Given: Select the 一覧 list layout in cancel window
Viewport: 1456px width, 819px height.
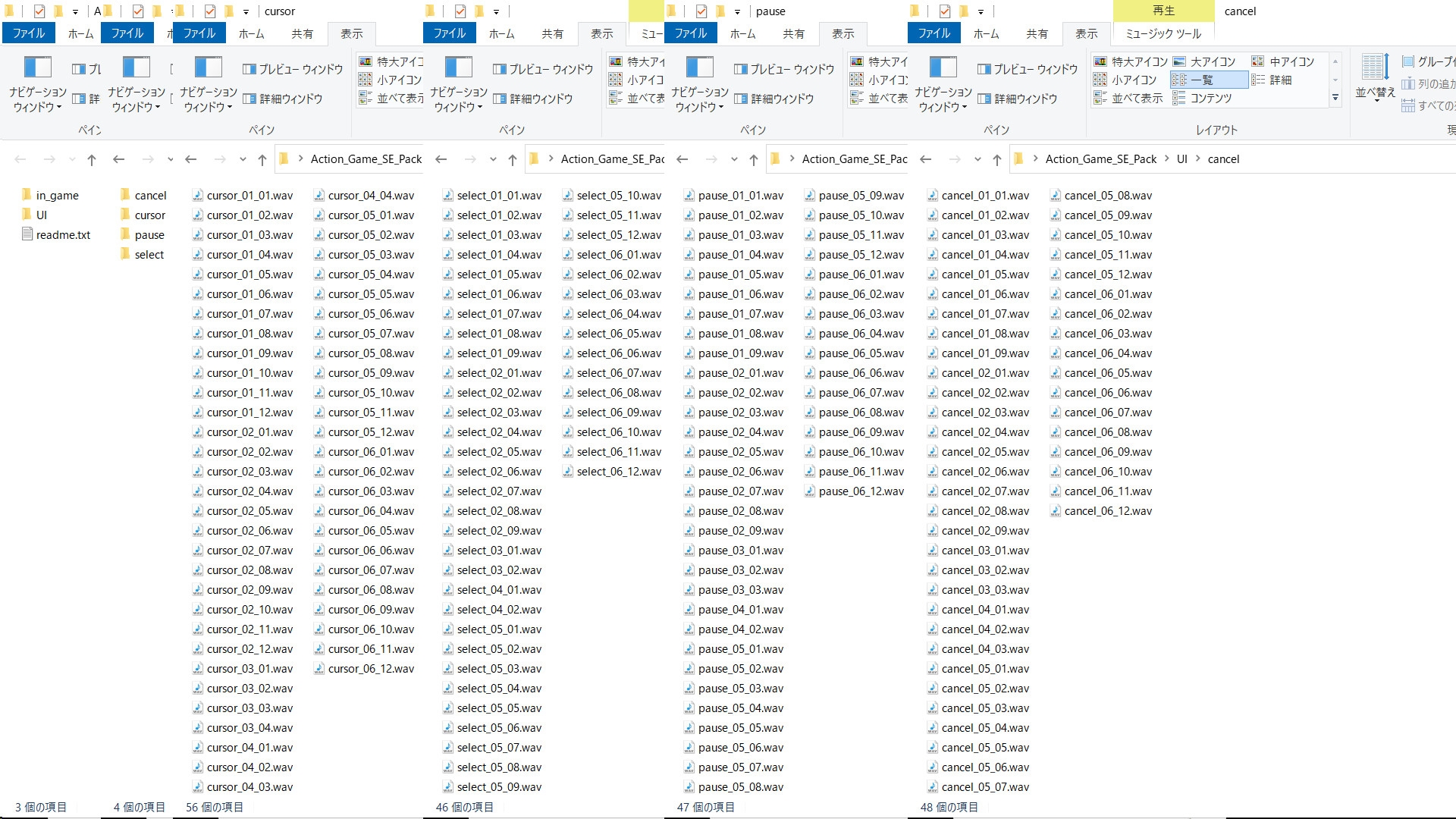Looking at the screenshot, I should [1209, 80].
